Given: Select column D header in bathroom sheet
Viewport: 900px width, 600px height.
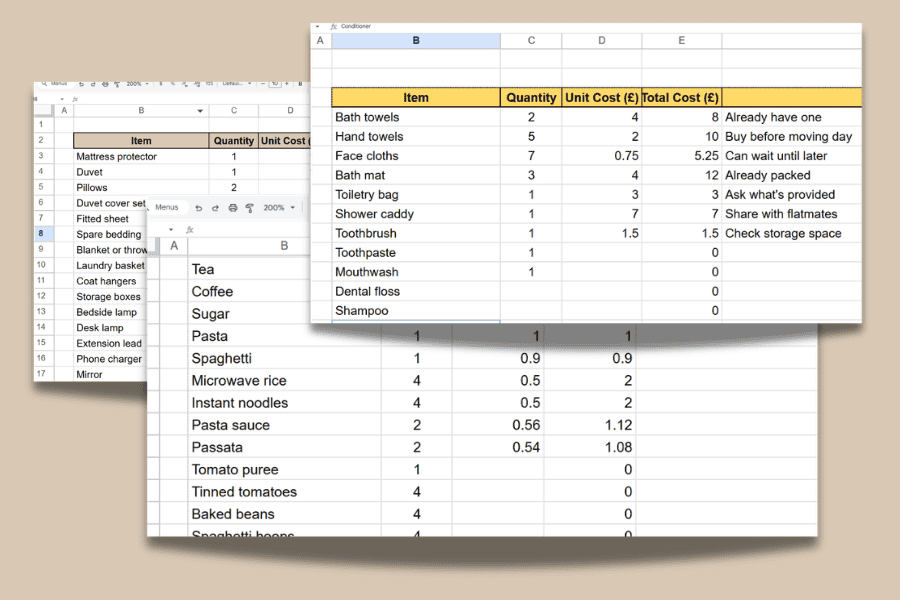Looking at the screenshot, I should pos(602,41).
